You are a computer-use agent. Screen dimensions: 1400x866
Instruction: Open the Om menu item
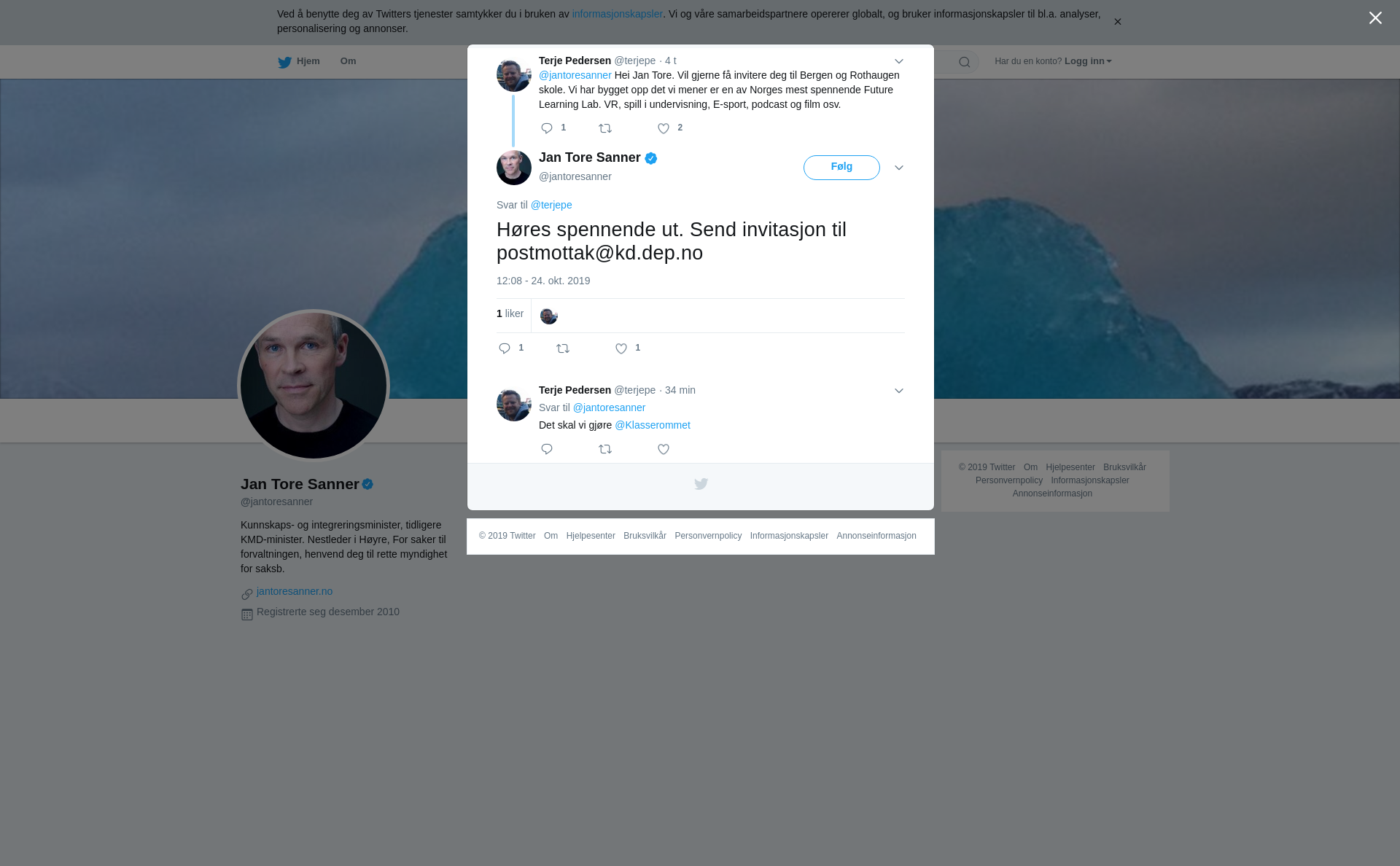(348, 61)
